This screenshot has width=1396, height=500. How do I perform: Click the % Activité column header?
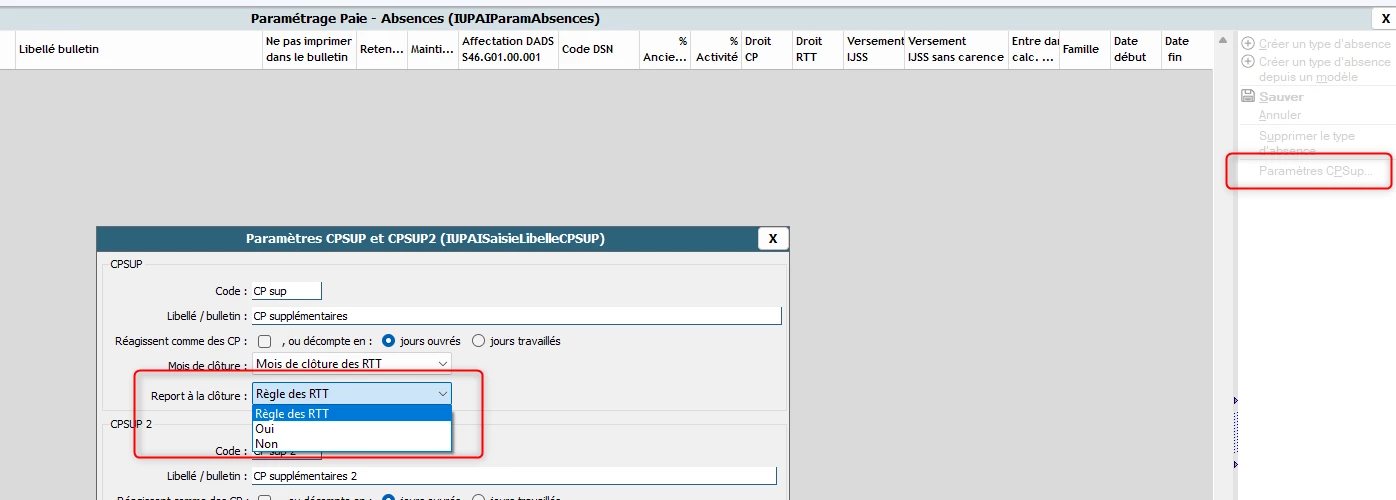click(x=716, y=49)
